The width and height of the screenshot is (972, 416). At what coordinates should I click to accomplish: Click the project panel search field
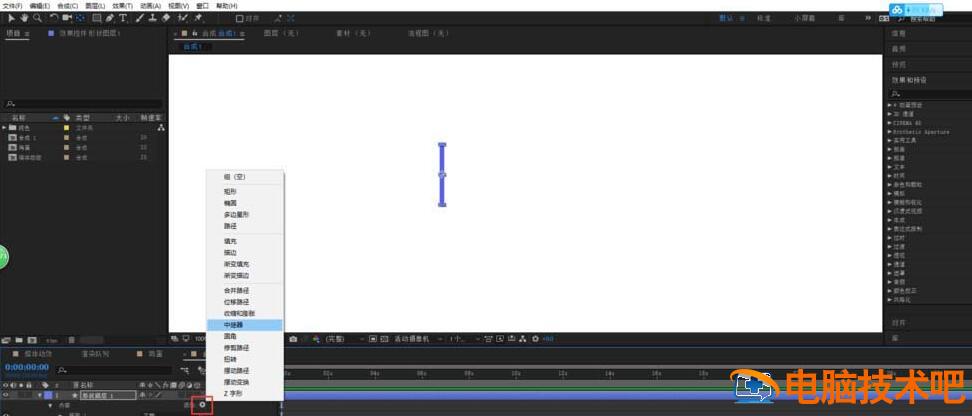pyautogui.click(x=83, y=104)
